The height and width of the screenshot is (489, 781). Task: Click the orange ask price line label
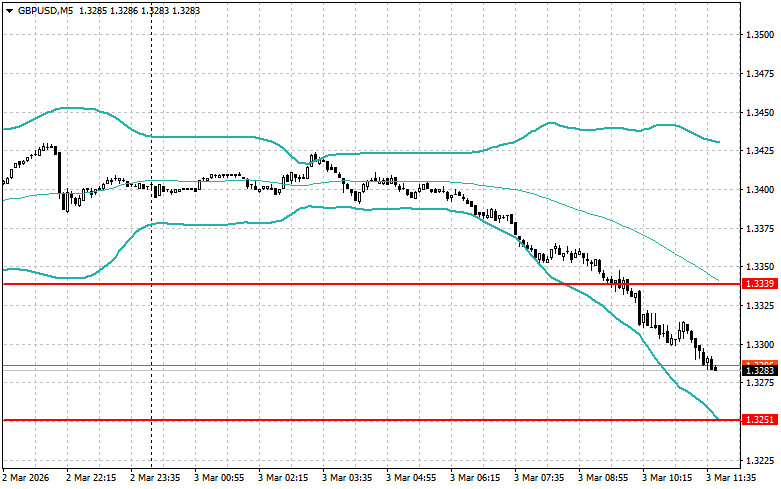[760, 364]
